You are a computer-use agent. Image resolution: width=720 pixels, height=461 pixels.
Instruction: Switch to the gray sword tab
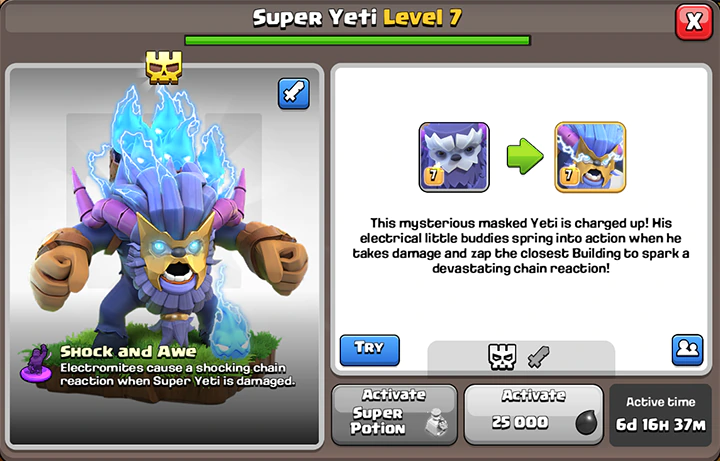point(539,357)
